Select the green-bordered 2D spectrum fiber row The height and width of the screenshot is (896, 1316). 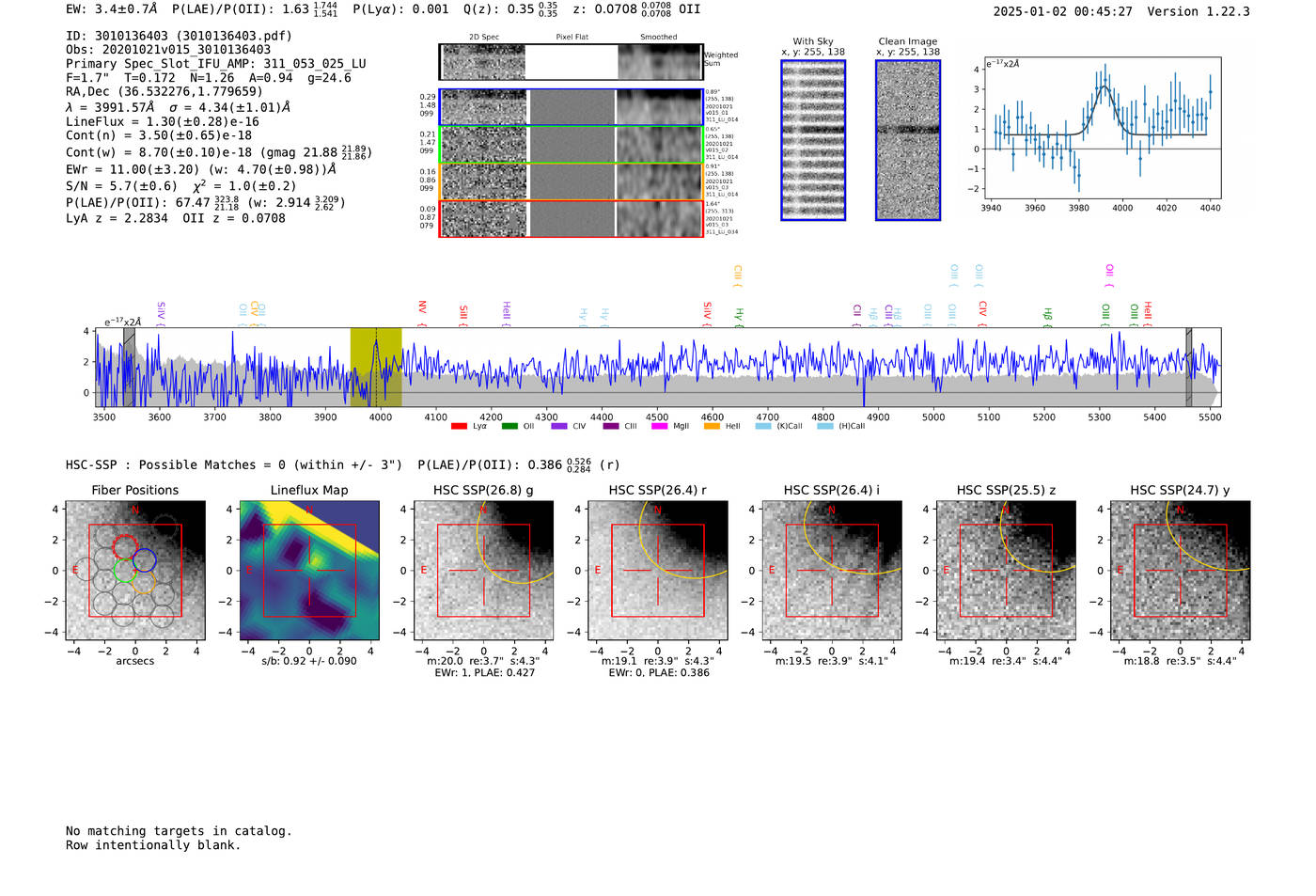pyautogui.click(x=572, y=145)
